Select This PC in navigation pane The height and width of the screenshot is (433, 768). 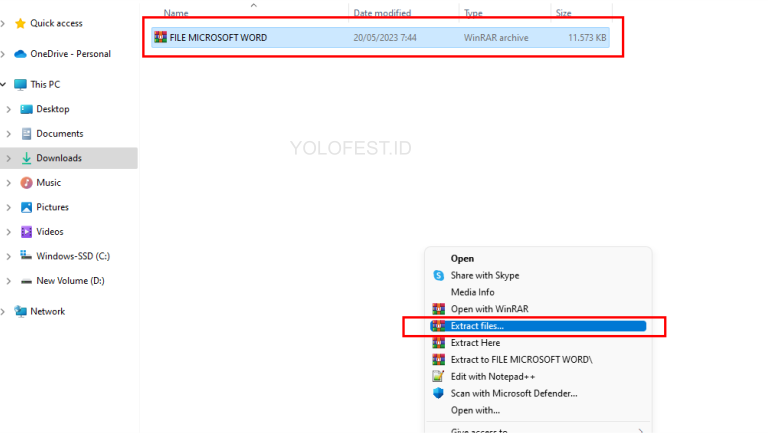click(x=45, y=85)
